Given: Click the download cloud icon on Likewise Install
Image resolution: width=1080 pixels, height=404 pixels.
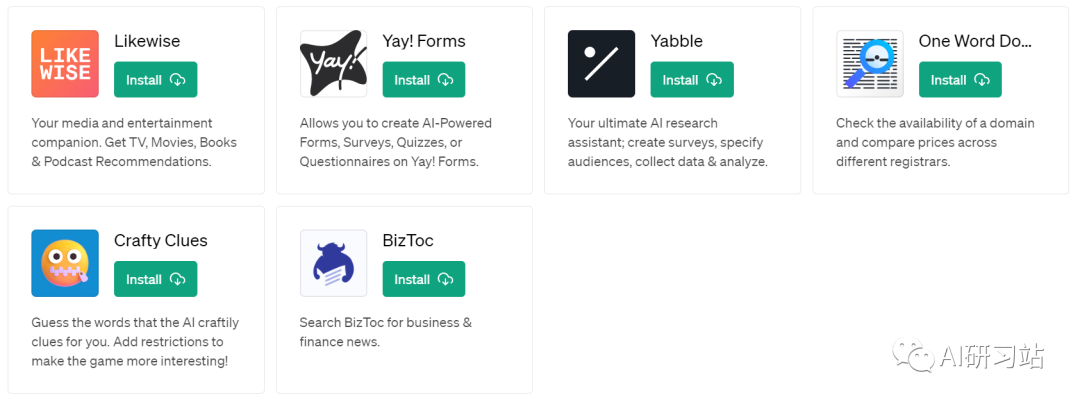Looking at the screenshot, I should (178, 80).
